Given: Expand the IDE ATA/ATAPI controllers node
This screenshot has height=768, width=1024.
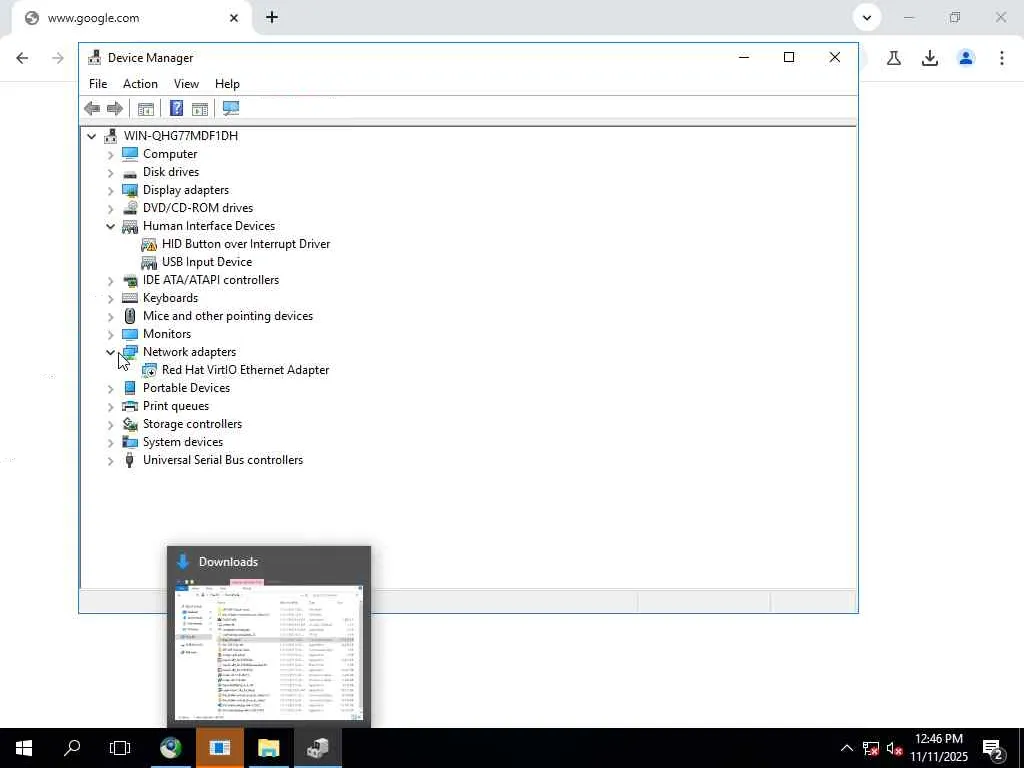Looking at the screenshot, I should [x=110, y=281].
